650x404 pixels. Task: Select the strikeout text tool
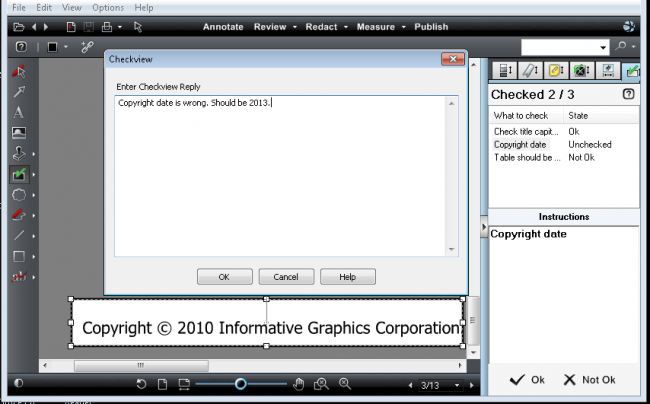point(19,276)
